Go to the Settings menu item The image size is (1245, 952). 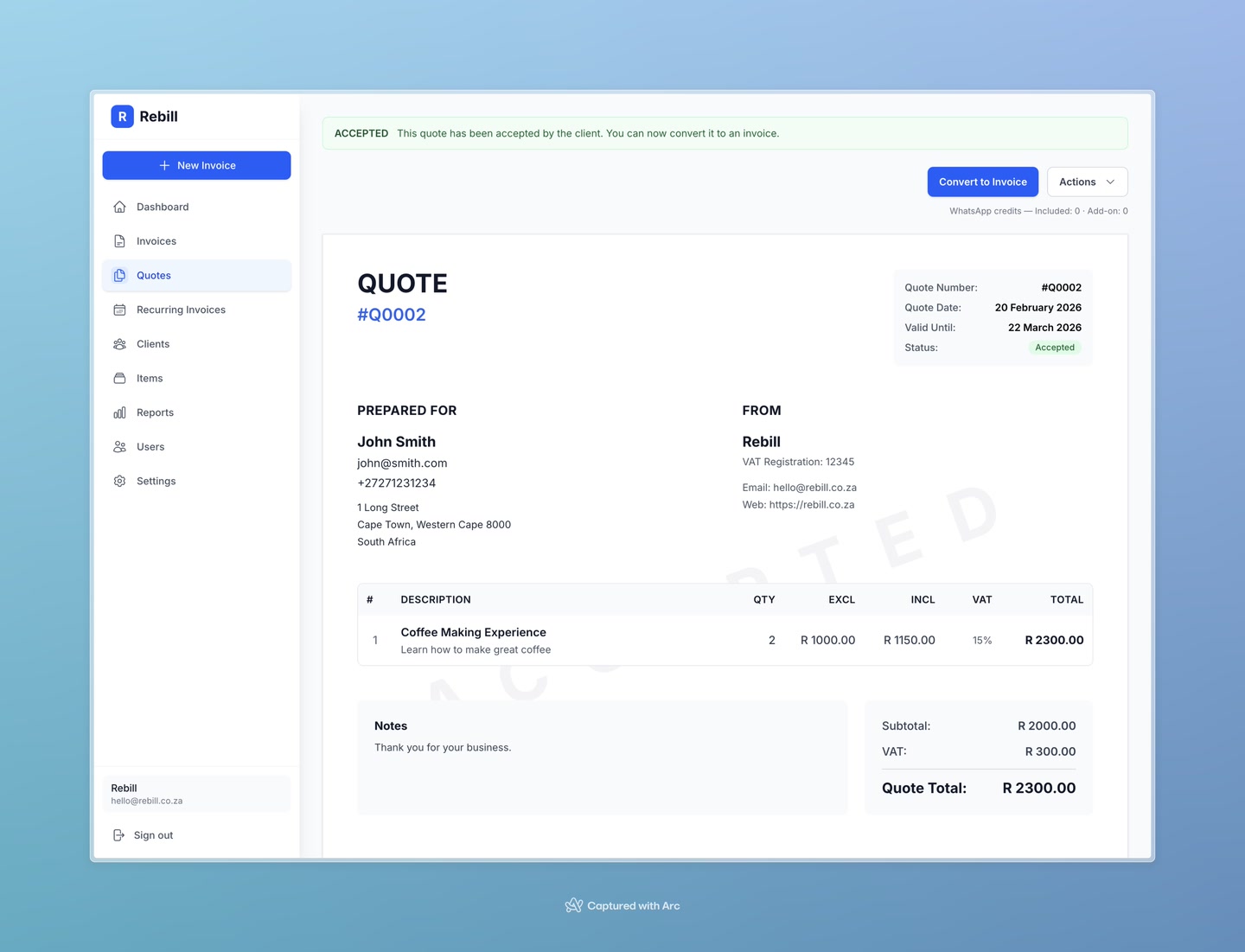(156, 481)
